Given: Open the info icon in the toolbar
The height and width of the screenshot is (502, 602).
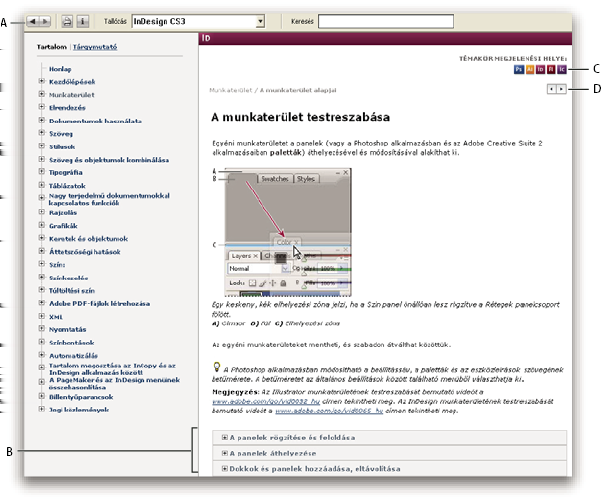Looking at the screenshot, I should pyautogui.click(x=83, y=21).
